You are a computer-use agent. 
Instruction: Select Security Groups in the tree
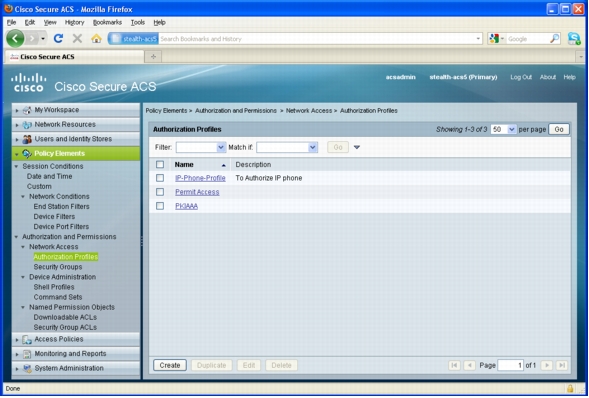tap(58, 267)
